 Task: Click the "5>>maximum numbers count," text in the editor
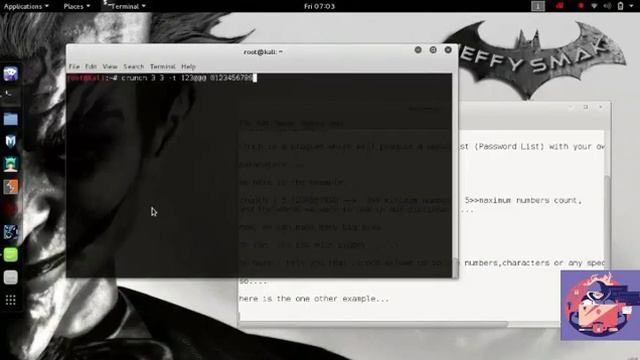523,200
